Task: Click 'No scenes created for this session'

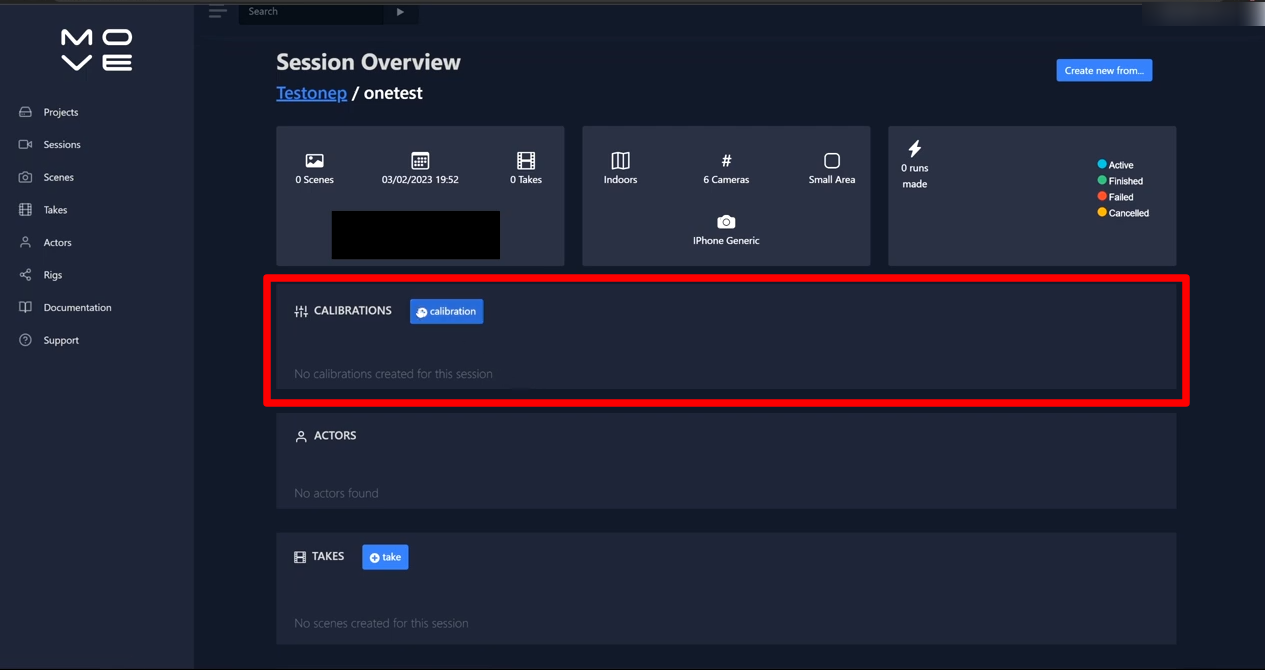Action: pyautogui.click(x=381, y=623)
